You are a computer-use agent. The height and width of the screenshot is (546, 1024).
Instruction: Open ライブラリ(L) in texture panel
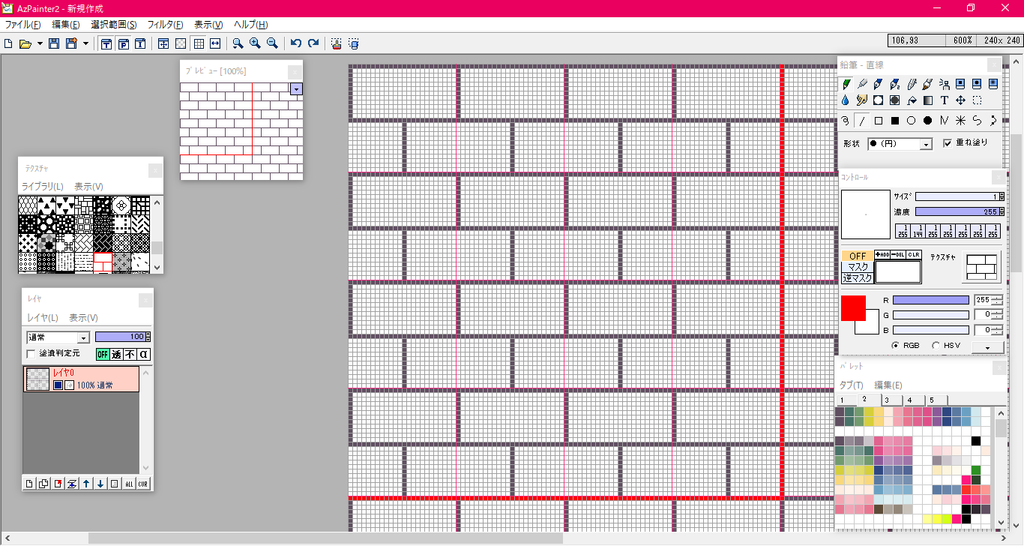coord(42,186)
